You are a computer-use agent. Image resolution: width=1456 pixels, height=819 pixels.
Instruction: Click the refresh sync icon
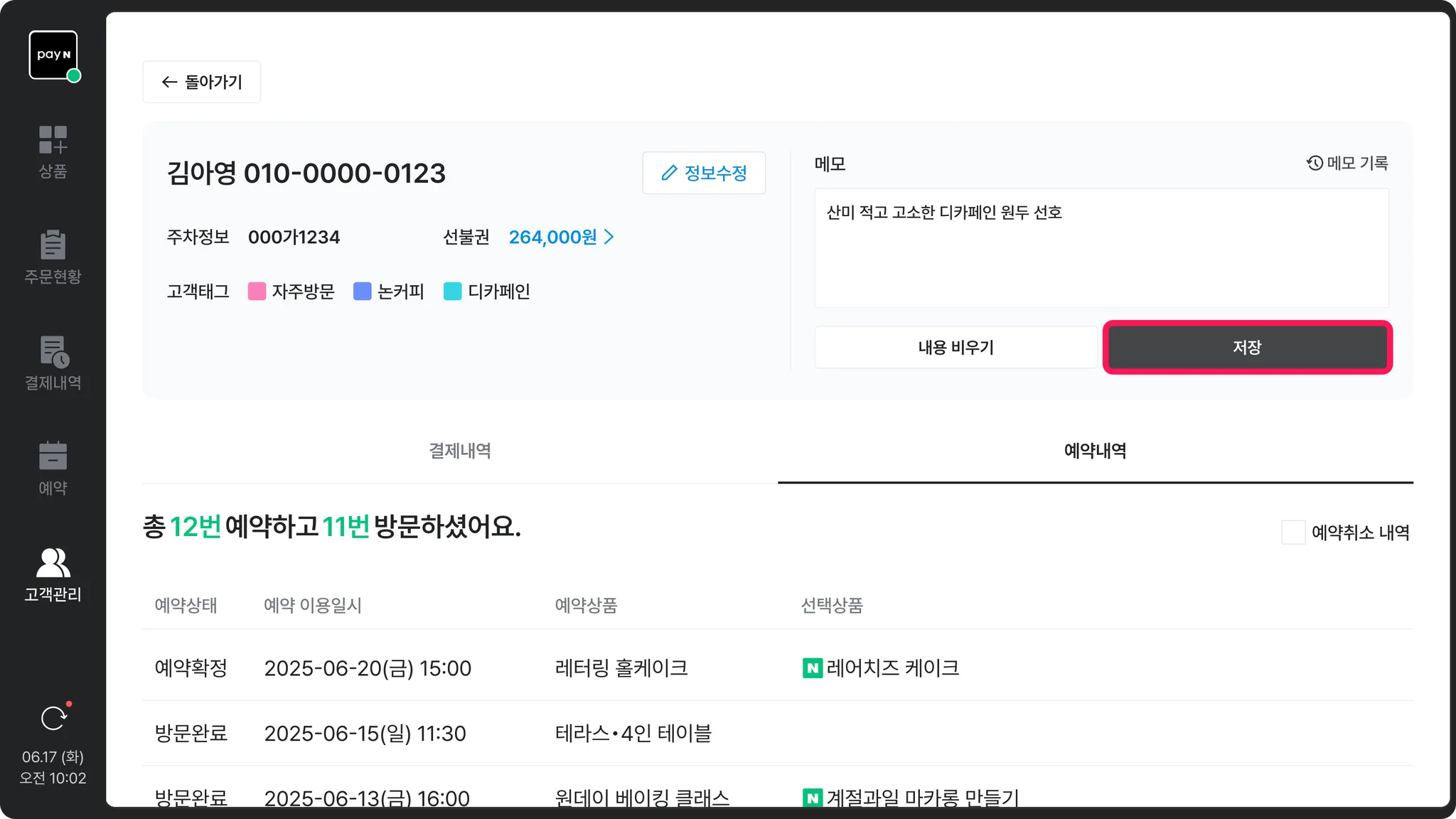pos(53,718)
